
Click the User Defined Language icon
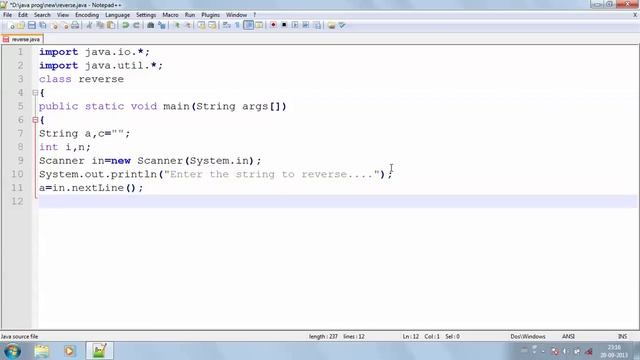259,25
